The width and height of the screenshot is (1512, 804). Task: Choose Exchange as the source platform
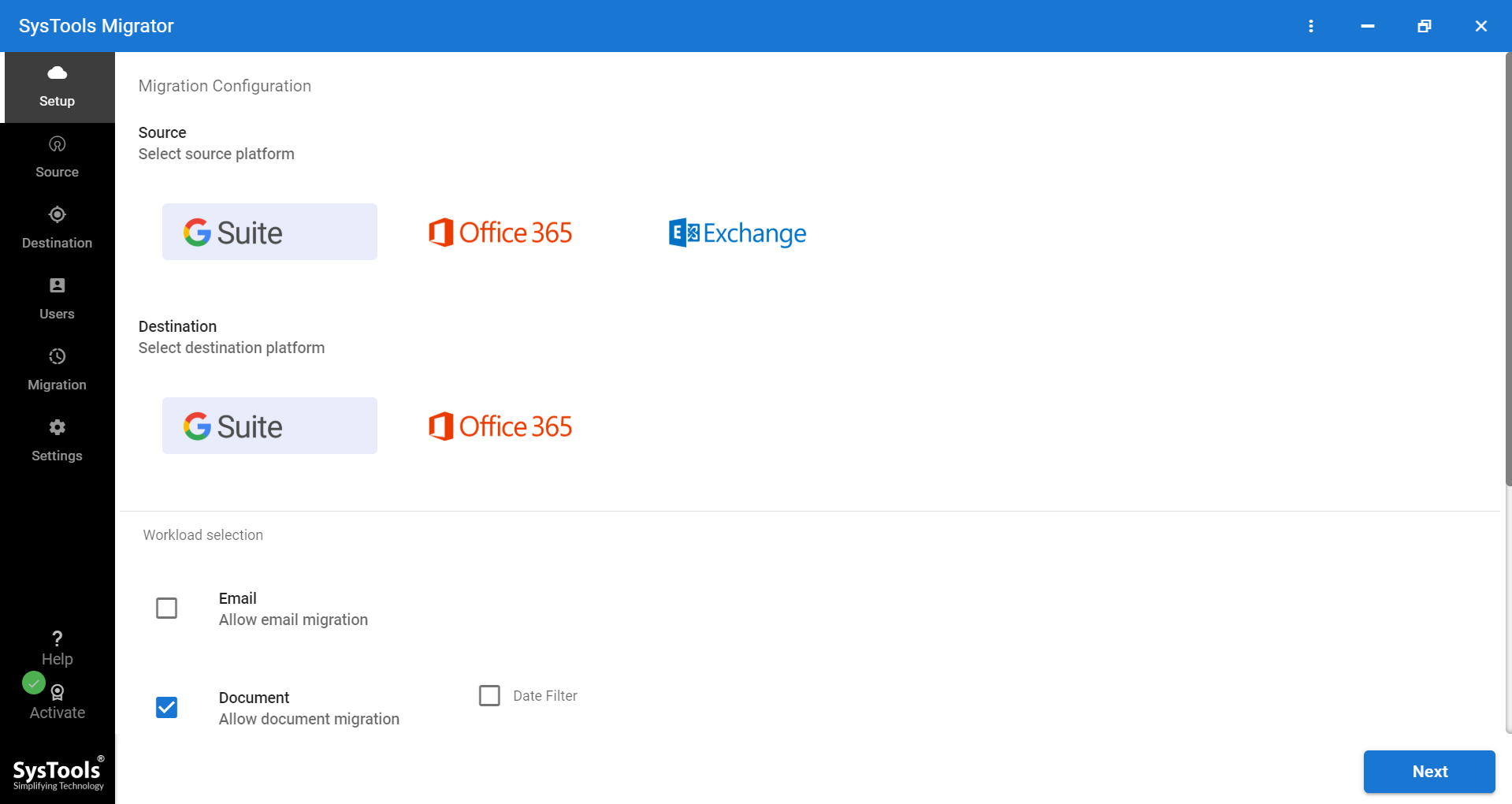(x=736, y=233)
